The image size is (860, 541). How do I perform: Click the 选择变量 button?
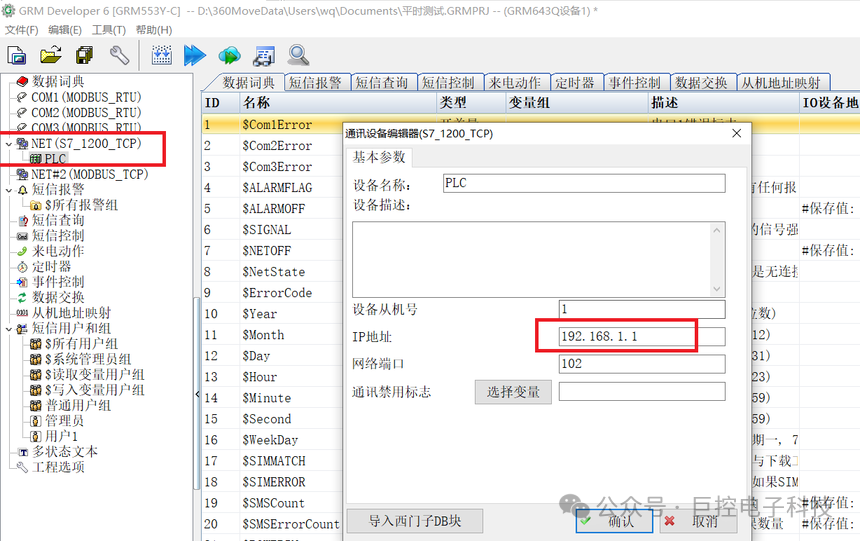coord(513,392)
